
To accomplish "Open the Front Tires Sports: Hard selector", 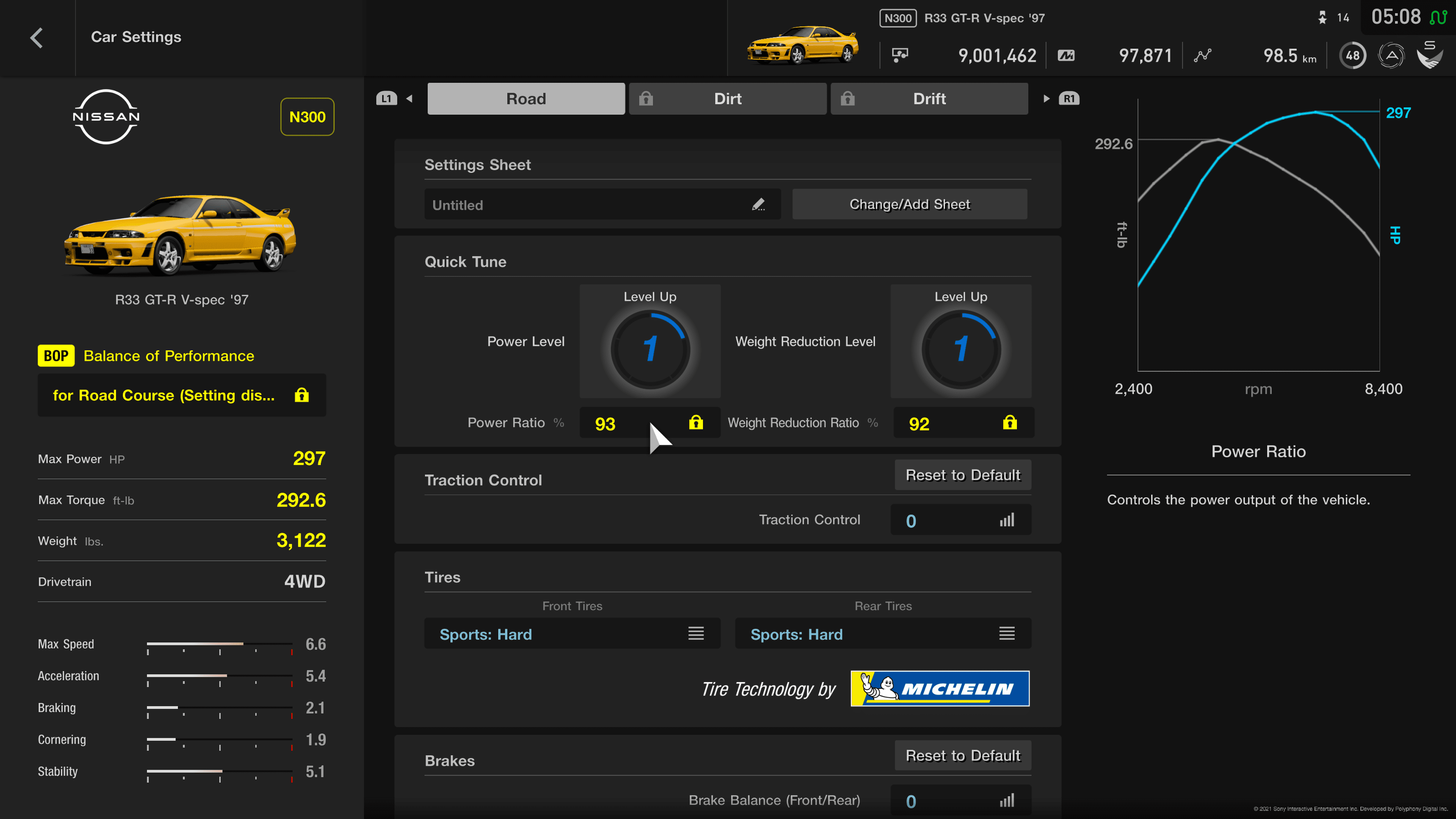I will (x=573, y=634).
